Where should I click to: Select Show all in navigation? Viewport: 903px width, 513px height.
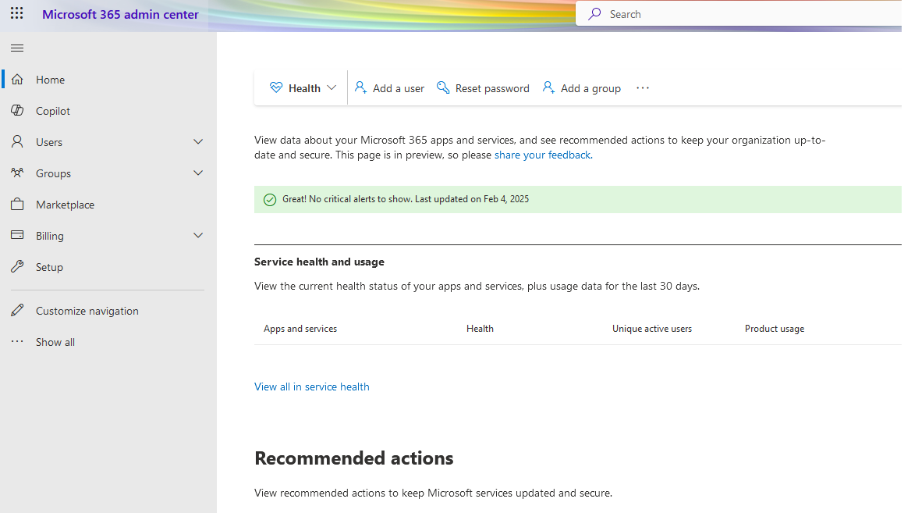[55, 342]
